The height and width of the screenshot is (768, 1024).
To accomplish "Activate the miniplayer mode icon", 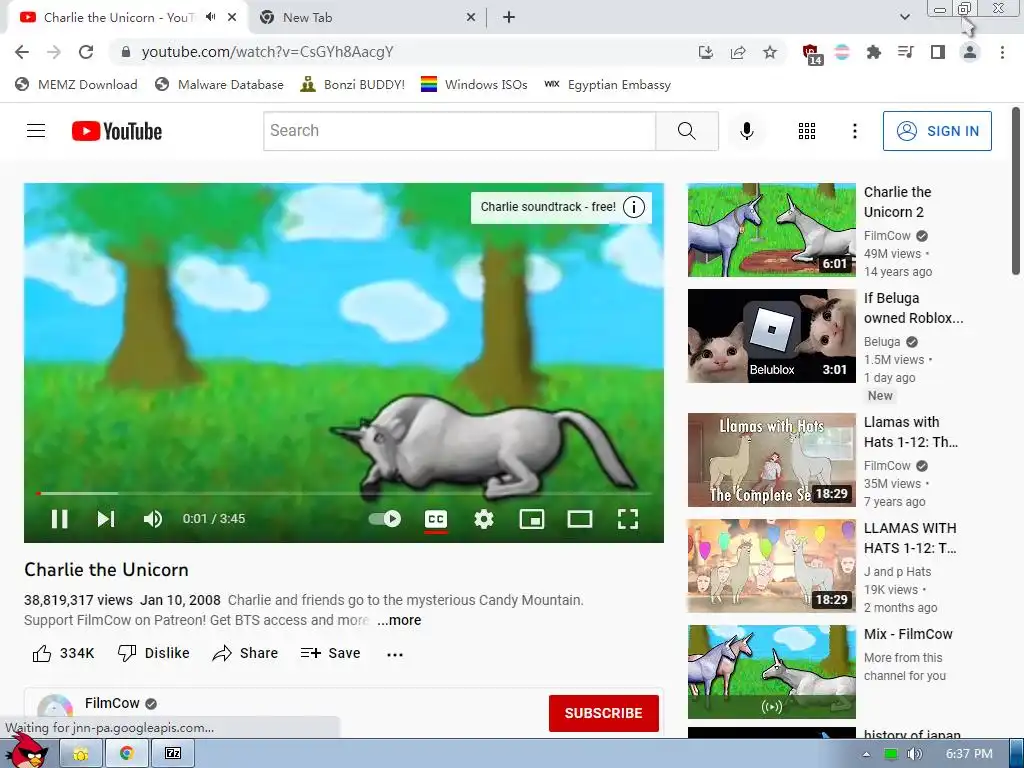I will [532, 519].
